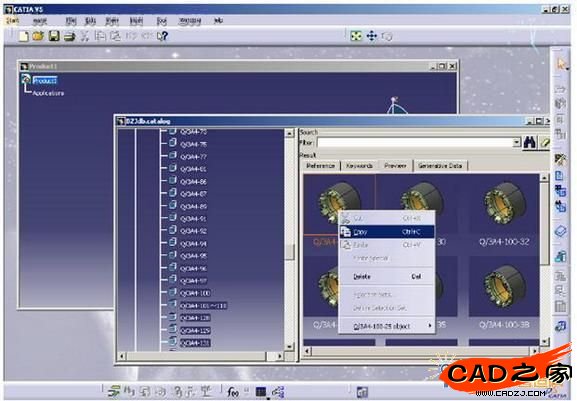Select the Product1 node in tree
The height and width of the screenshot is (401, 577).
[45, 80]
